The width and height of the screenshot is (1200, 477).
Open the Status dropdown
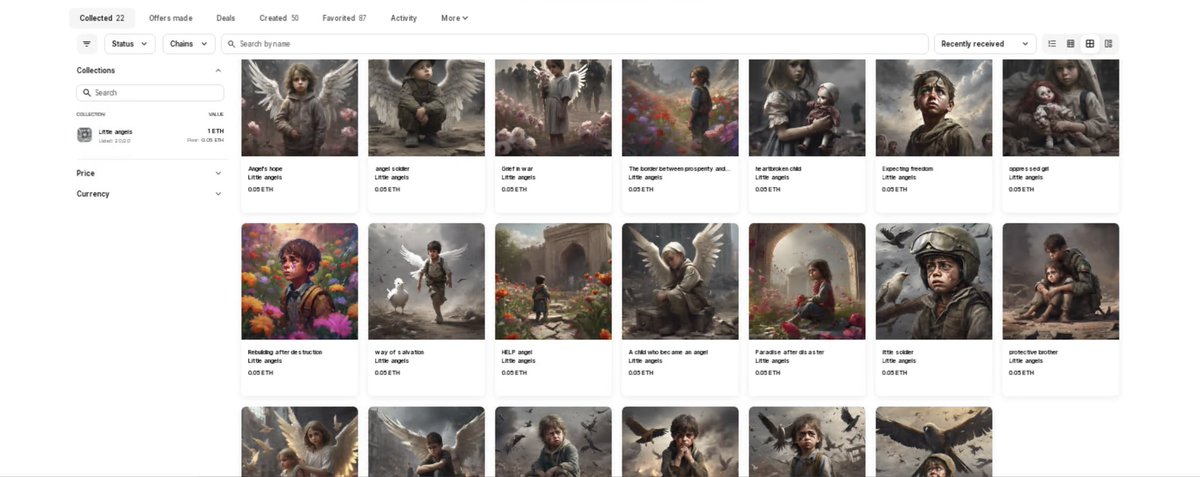pyautogui.click(x=130, y=44)
